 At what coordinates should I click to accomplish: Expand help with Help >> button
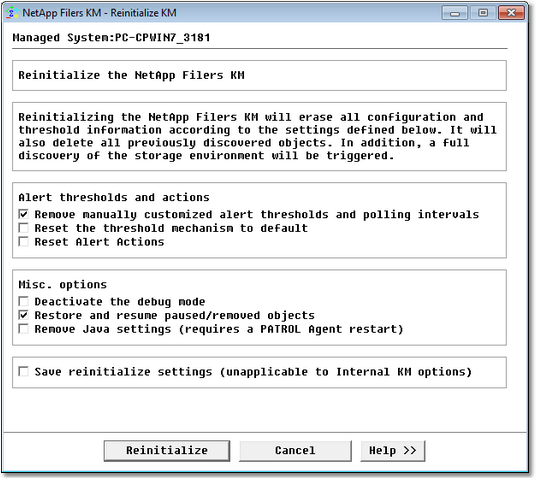click(393, 451)
